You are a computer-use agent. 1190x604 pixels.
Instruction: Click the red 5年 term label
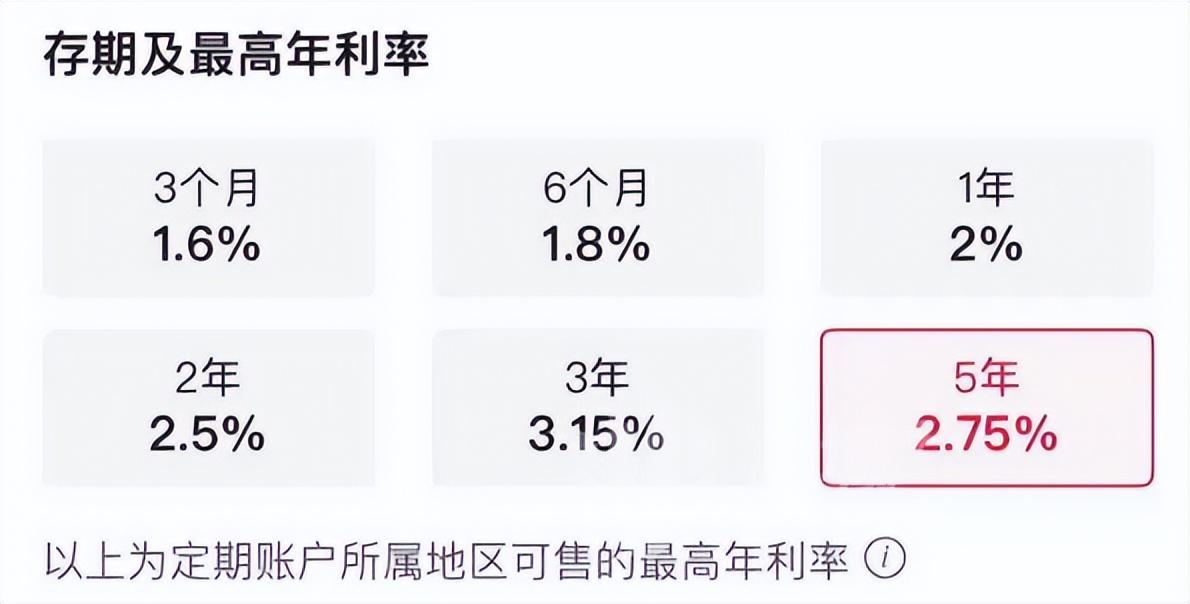[x=986, y=379]
